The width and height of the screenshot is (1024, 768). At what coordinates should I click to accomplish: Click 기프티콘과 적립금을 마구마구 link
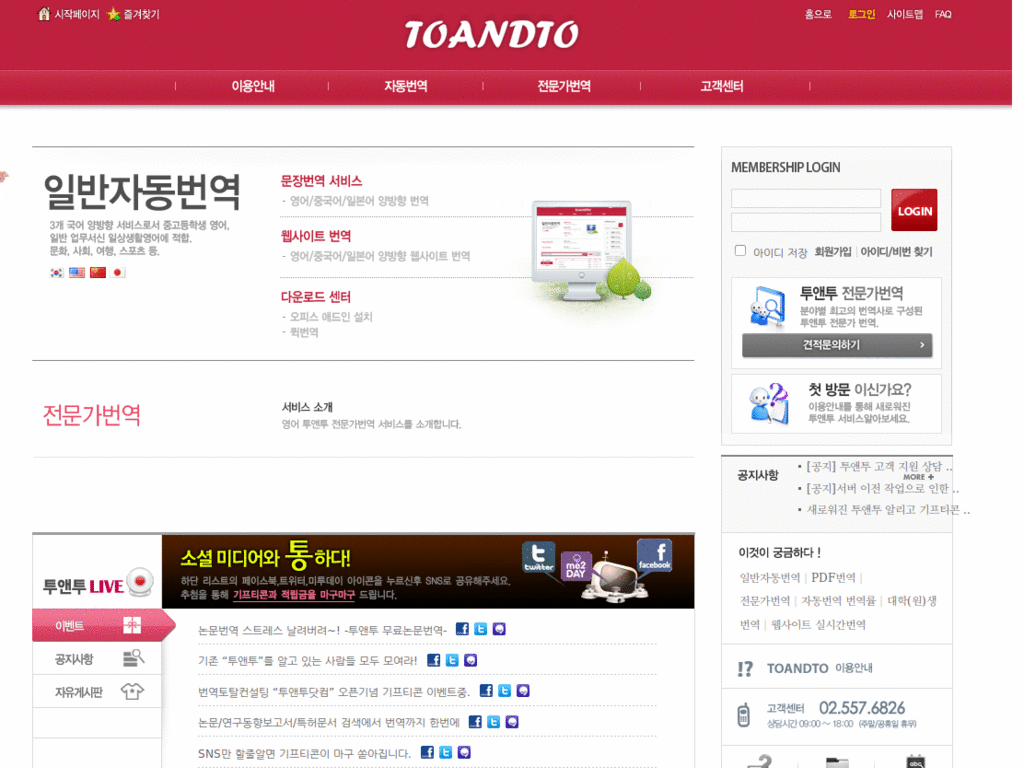294,594
